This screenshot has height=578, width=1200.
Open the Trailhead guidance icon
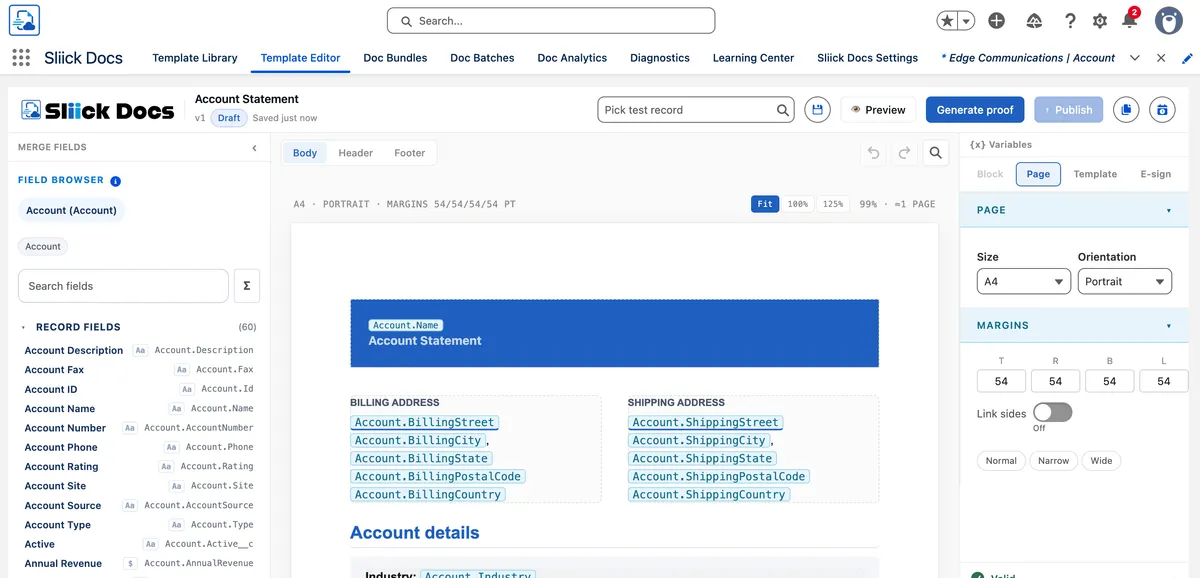pos(1034,20)
